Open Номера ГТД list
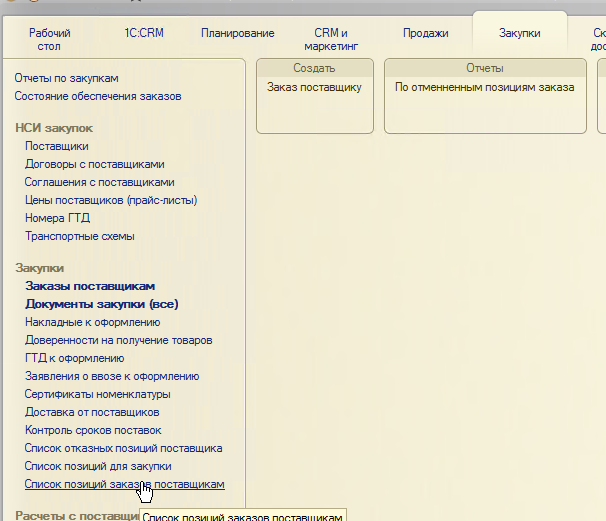Viewport: 606px width, 521px height. point(58,218)
